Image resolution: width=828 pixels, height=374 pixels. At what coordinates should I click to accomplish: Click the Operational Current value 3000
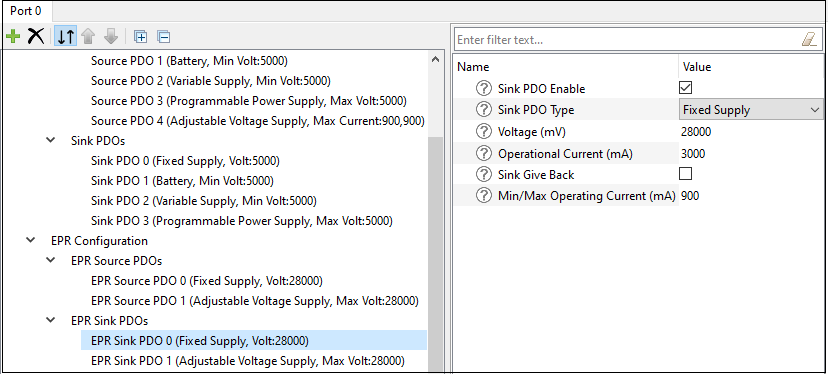[x=693, y=154]
